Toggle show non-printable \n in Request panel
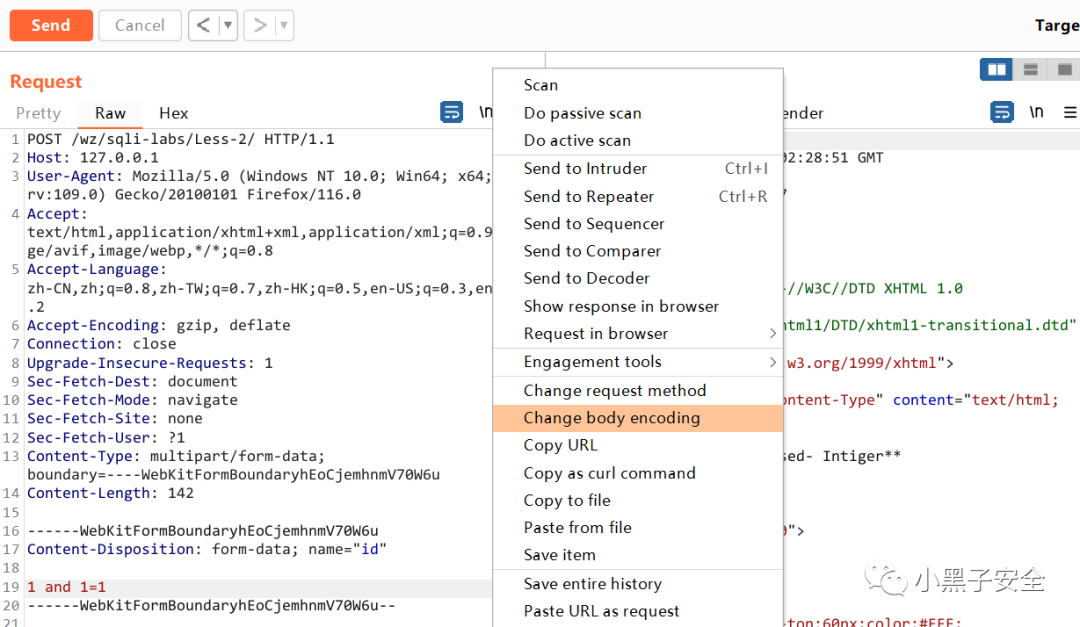This screenshot has width=1080, height=627. tap(486, 112)
